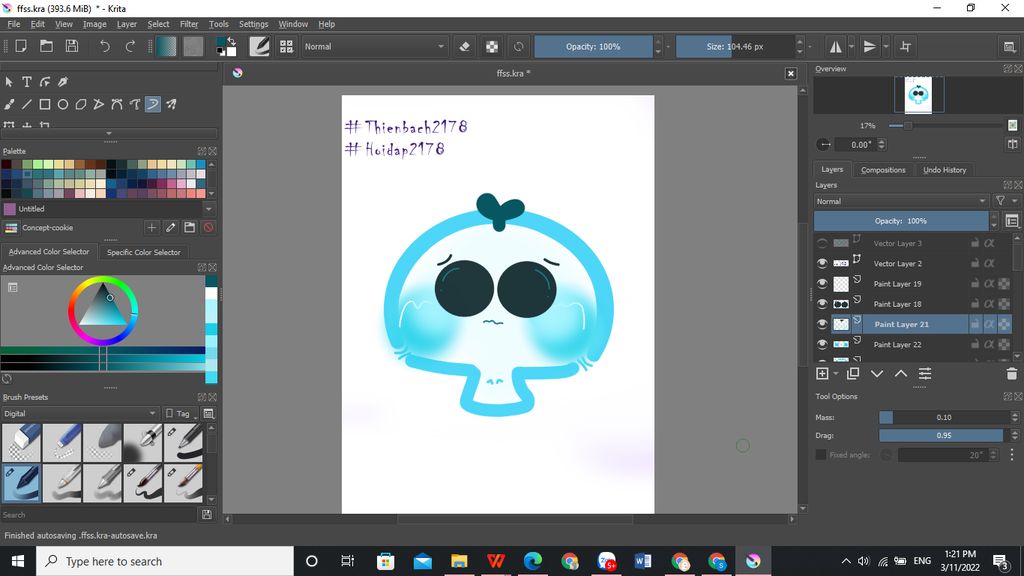Select the Rectangle tool

[x=45, y=104]
